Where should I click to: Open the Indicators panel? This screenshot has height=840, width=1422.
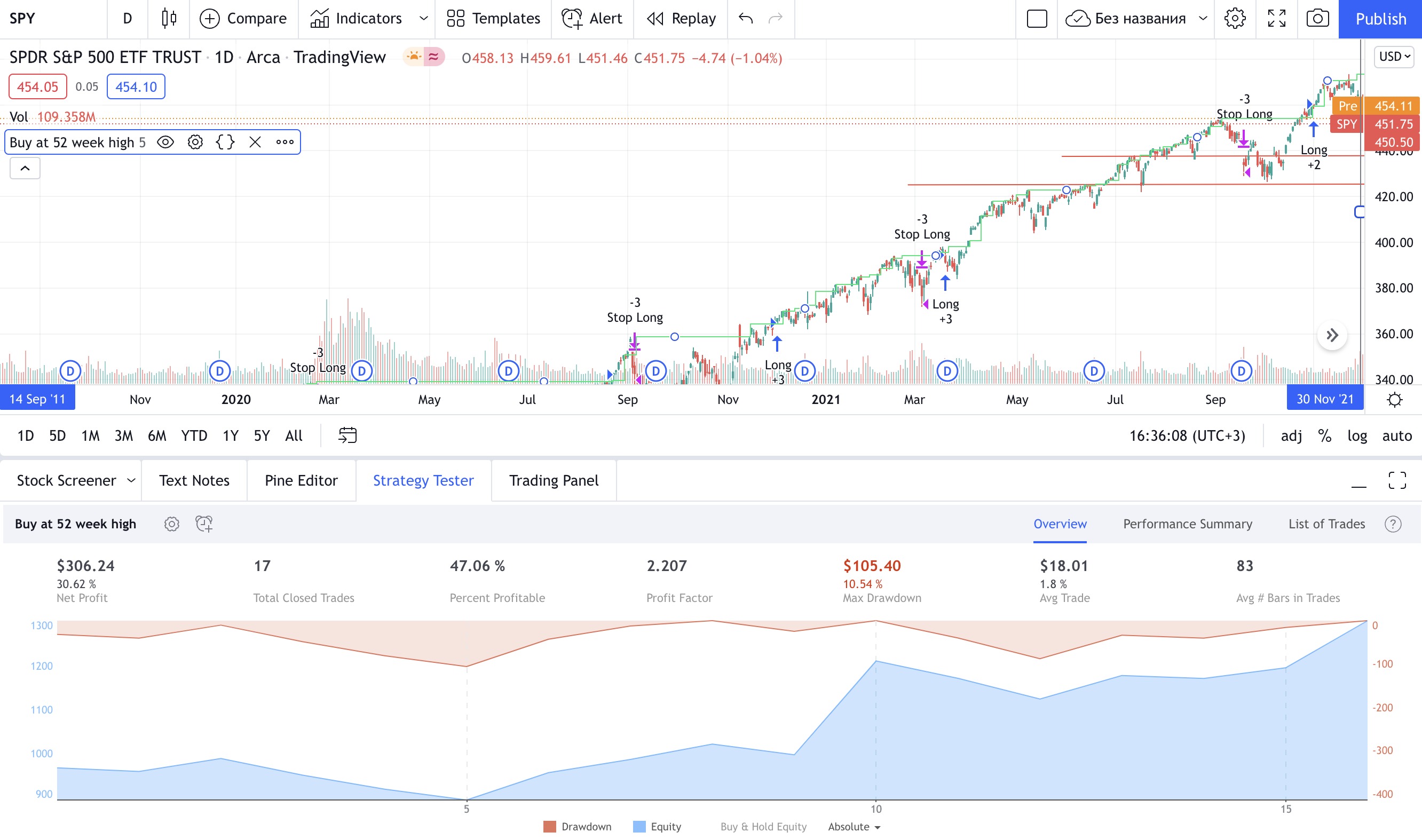pyautogui.click(x=356, y=19)
